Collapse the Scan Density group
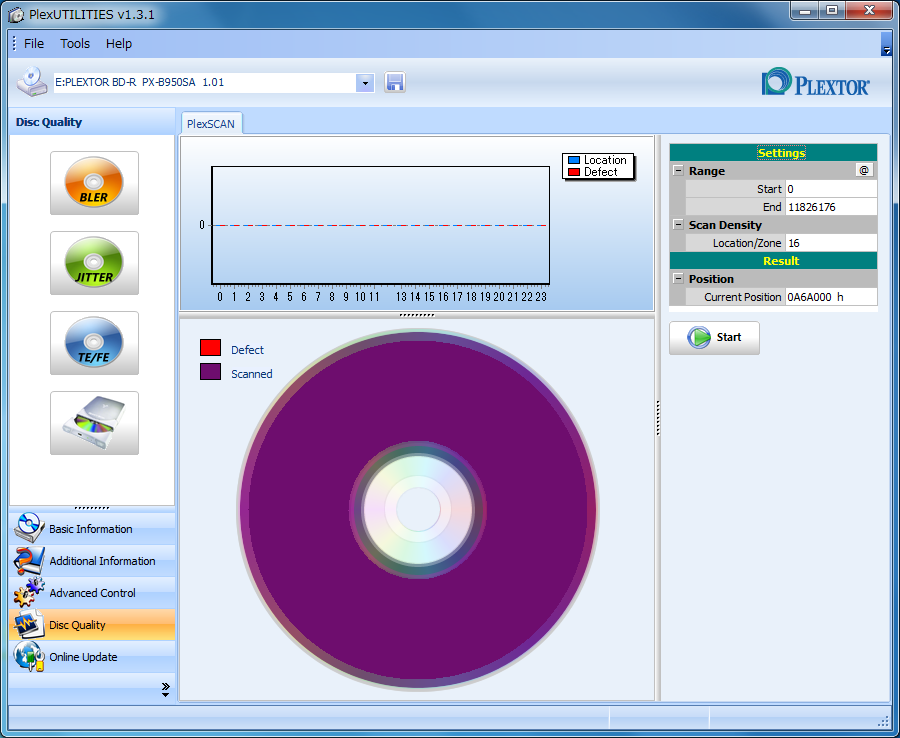The width and height of the screenshot is (900, 738). coord(678,224)
